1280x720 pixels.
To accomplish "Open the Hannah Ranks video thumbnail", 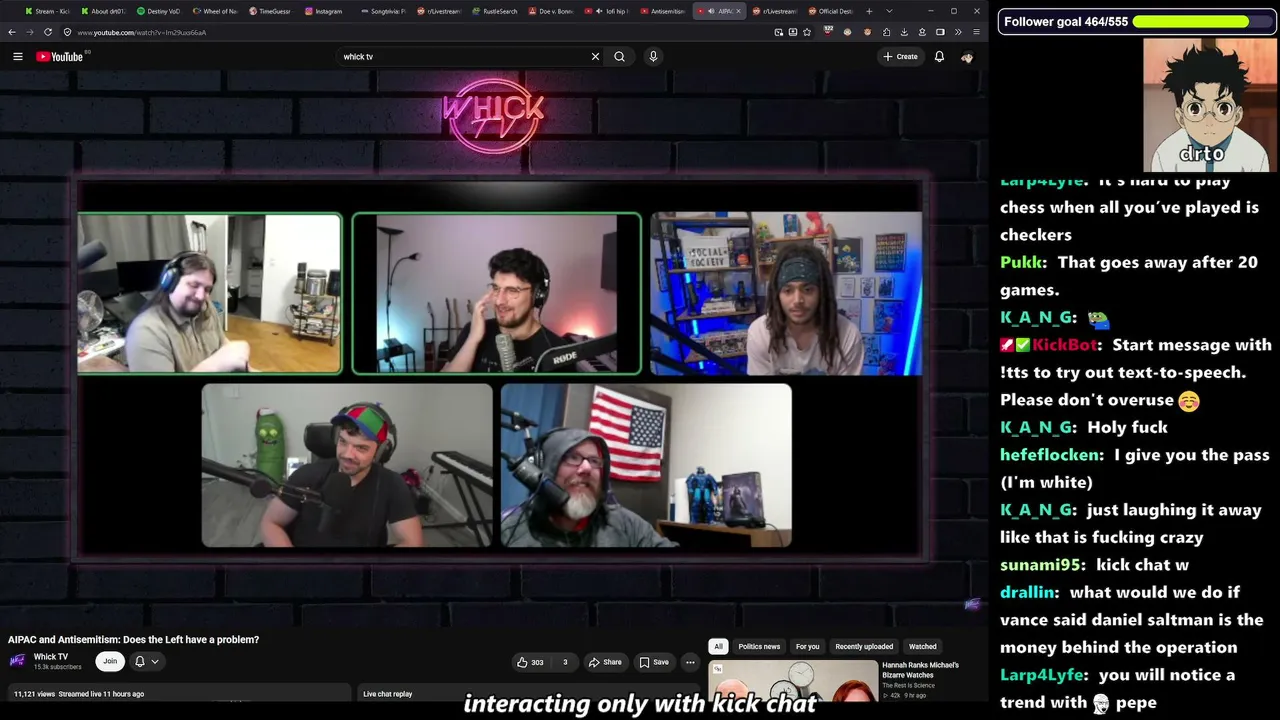I will point(793,681).
